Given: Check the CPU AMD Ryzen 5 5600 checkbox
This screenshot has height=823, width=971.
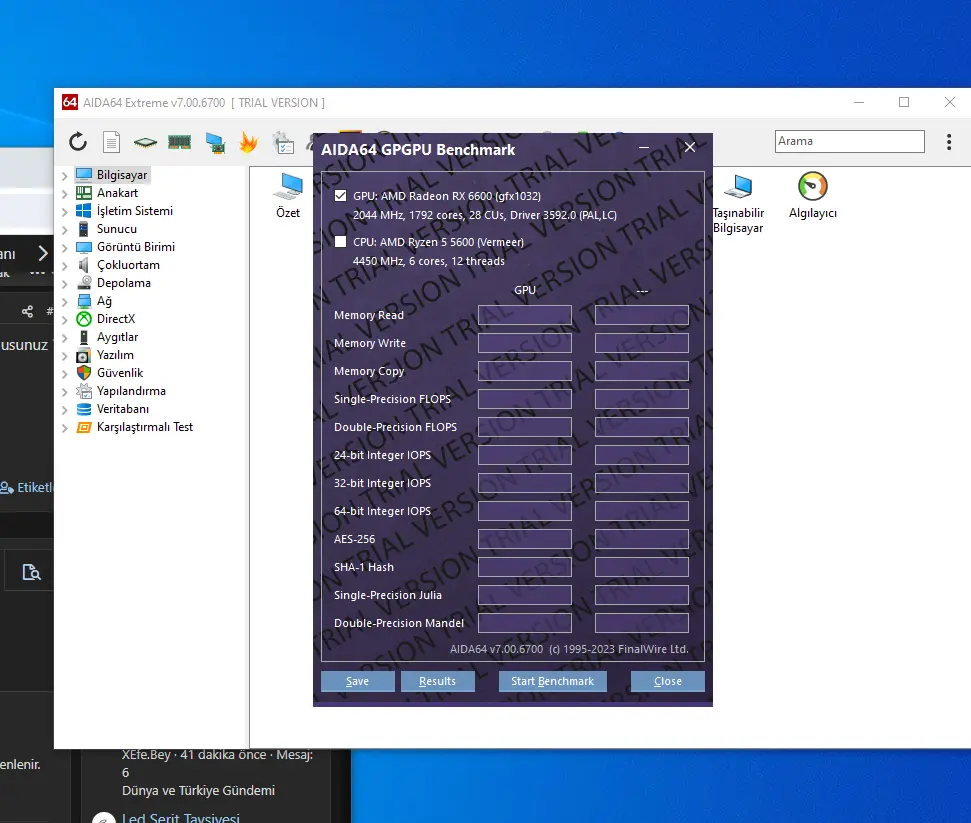Looking at the screenshot, I should (340, 242).
